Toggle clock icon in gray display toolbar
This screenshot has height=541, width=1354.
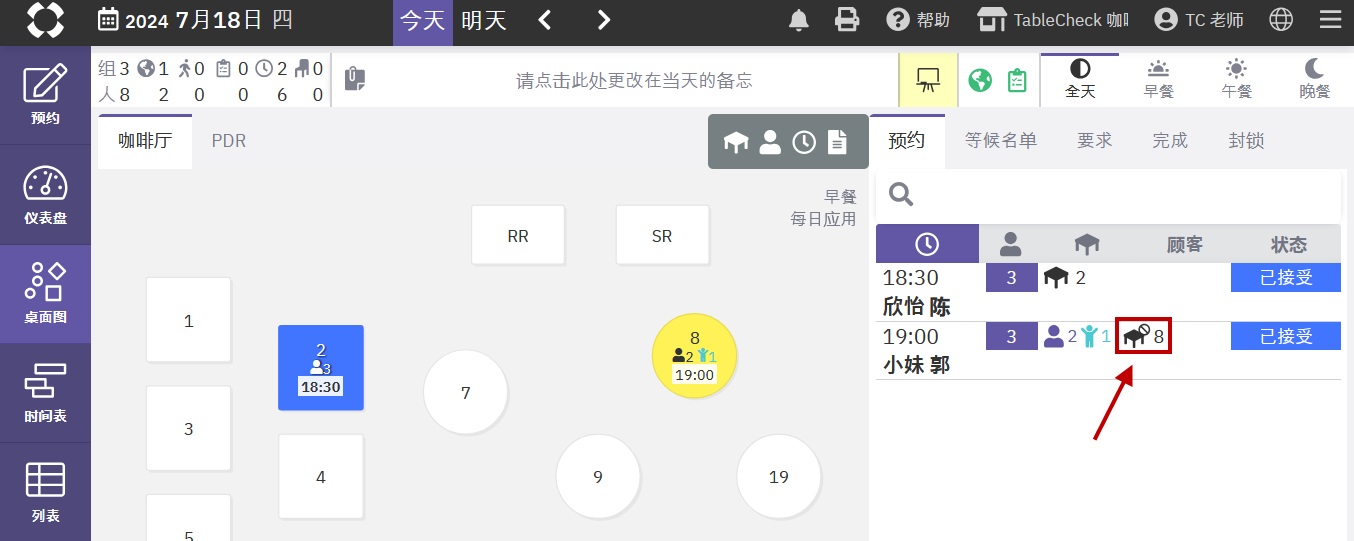pos(804,142)
